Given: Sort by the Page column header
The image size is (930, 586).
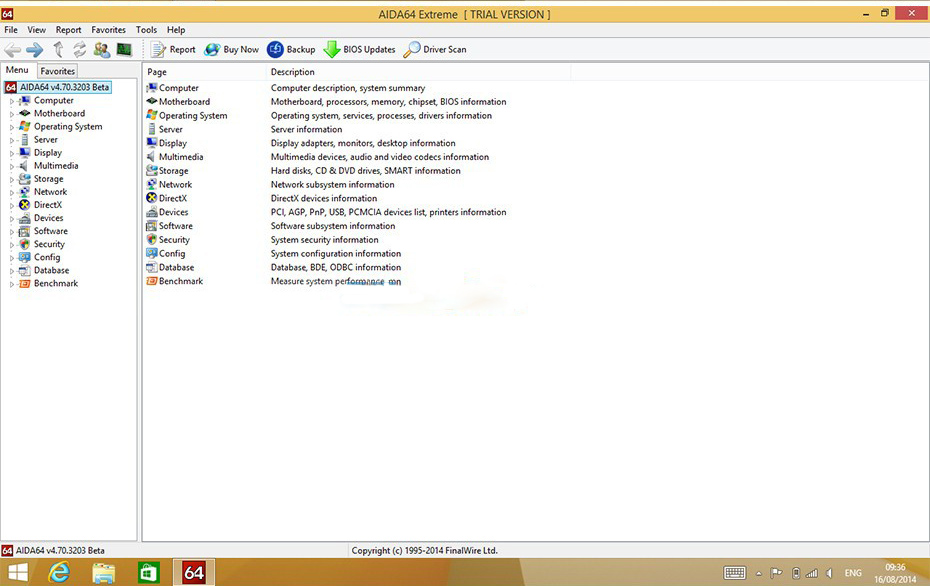Looking at the screenshot, I should 205,72.
